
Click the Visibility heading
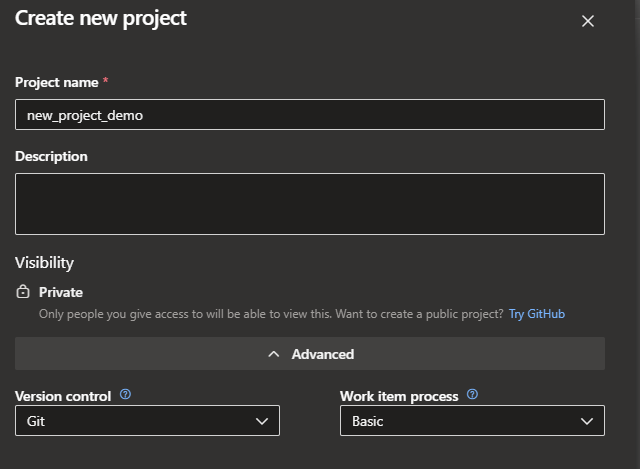44,263
